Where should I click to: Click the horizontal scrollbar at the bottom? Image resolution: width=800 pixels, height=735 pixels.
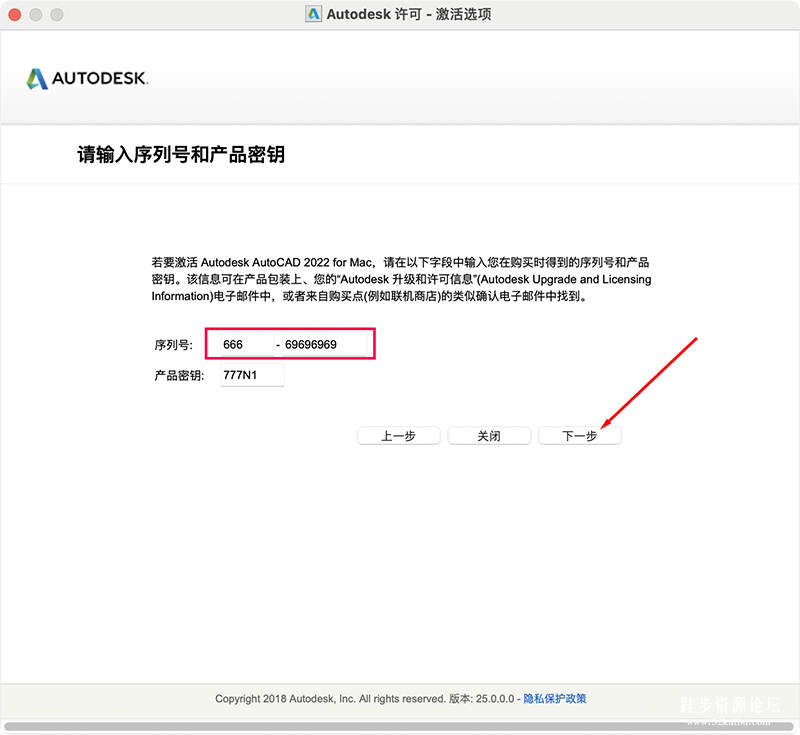[399, 726]
